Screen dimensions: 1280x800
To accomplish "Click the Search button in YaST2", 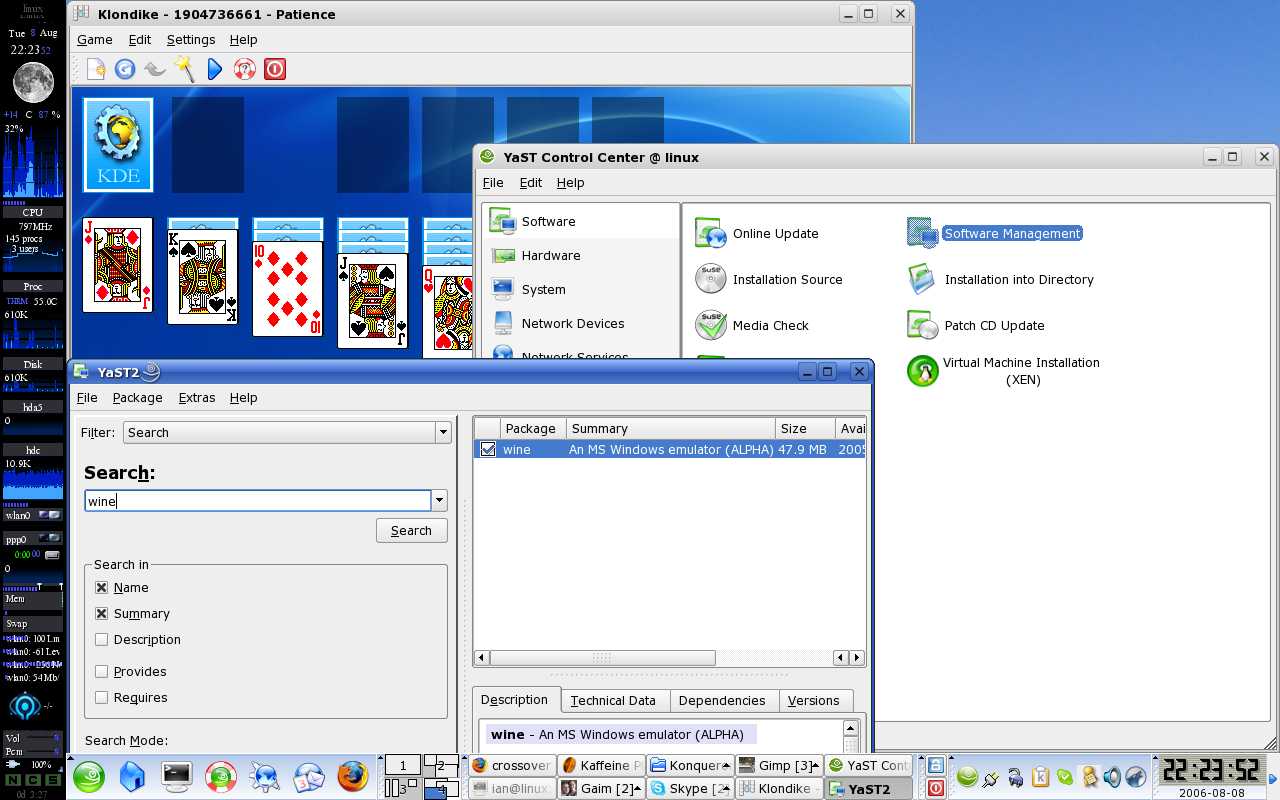I will tap(411, 531).
